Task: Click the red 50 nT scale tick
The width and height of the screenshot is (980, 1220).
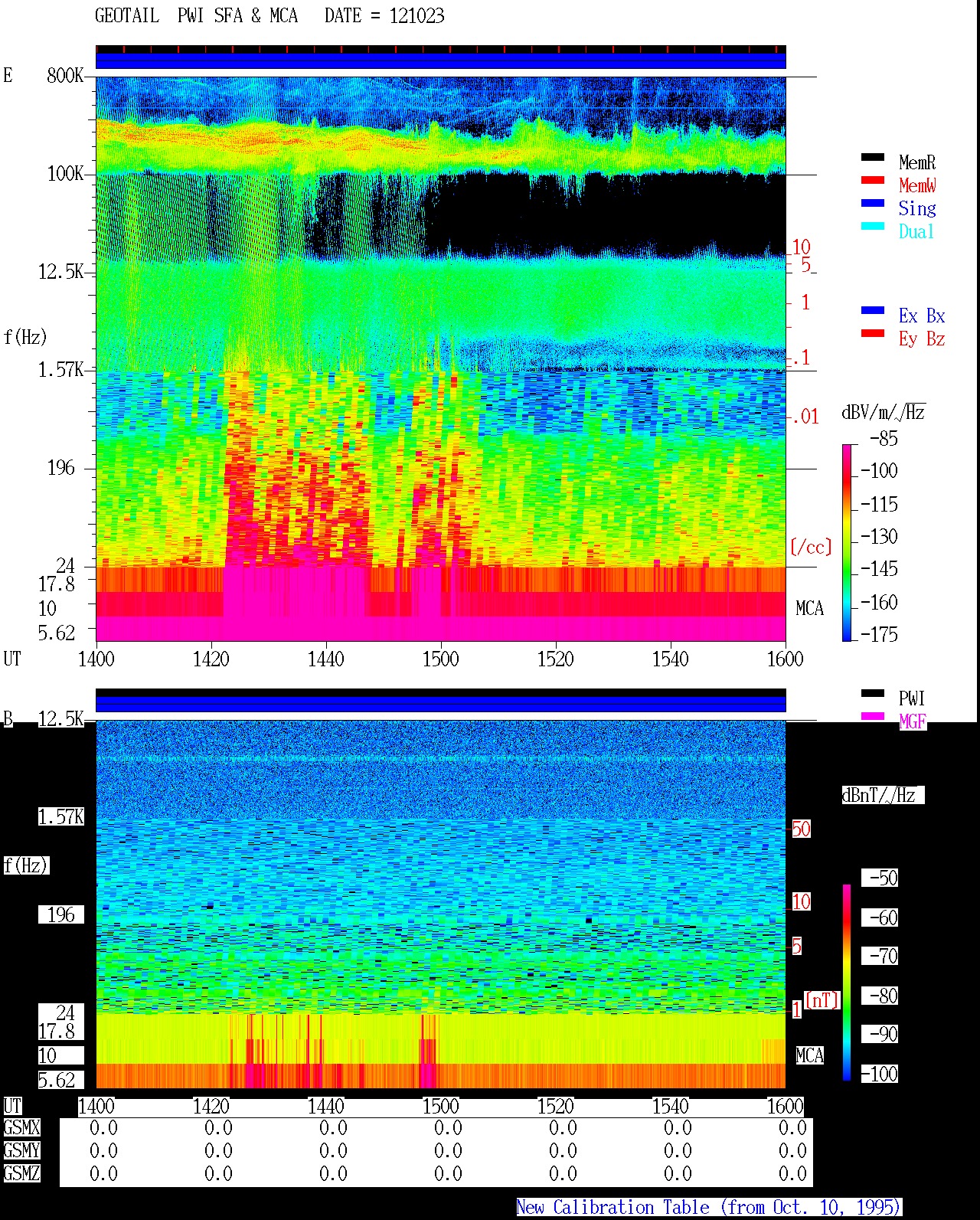Action: [x=801, y=829]
